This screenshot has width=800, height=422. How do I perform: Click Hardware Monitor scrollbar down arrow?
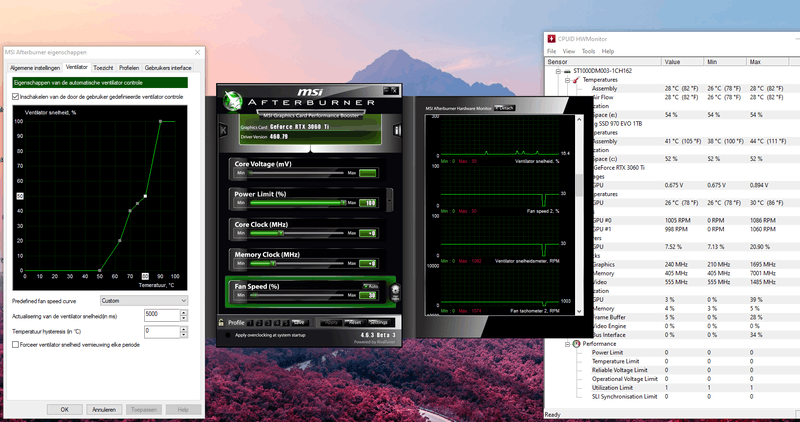pyautogui.click(x=579, y=311)
